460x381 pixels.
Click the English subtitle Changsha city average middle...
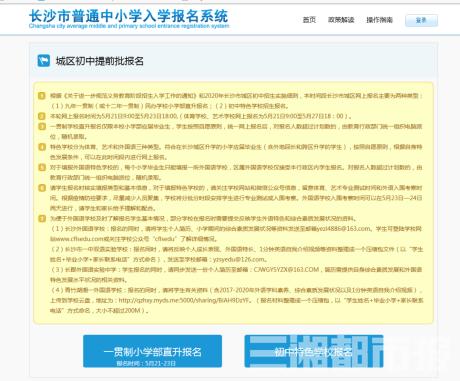click(x=129, y=26)
